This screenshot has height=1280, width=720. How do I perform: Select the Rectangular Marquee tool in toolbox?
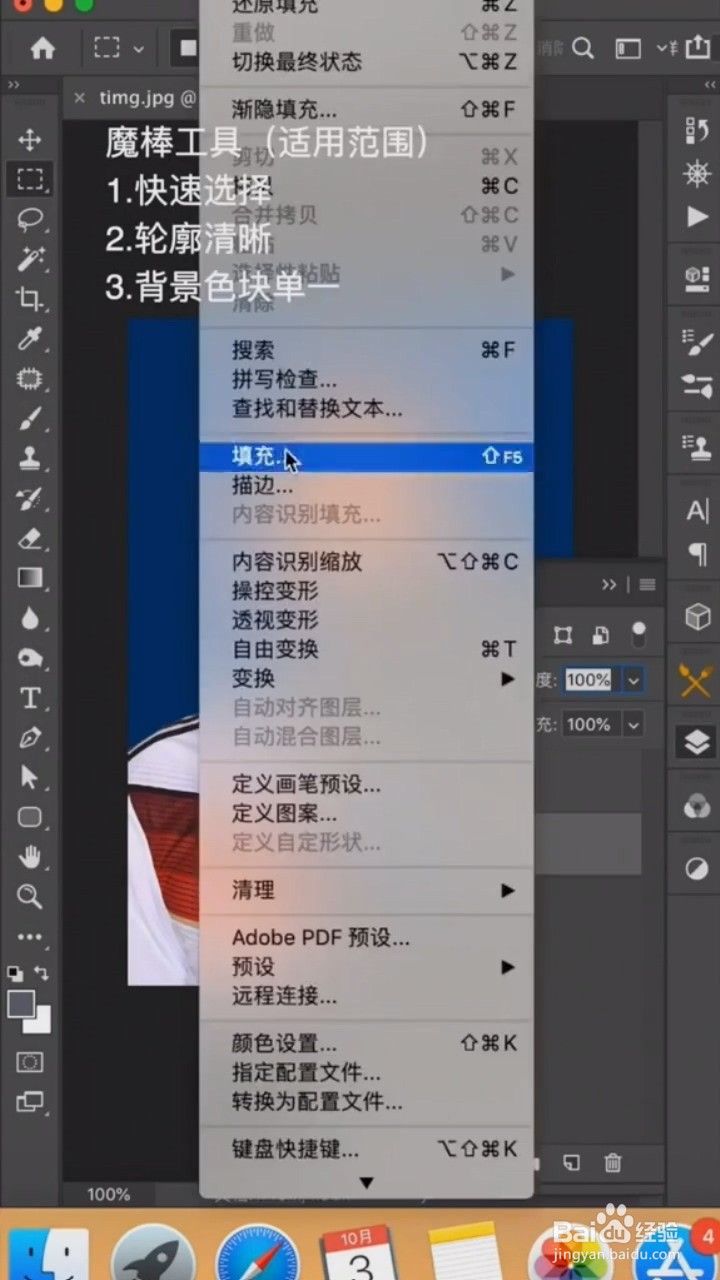tap(30, 180)
